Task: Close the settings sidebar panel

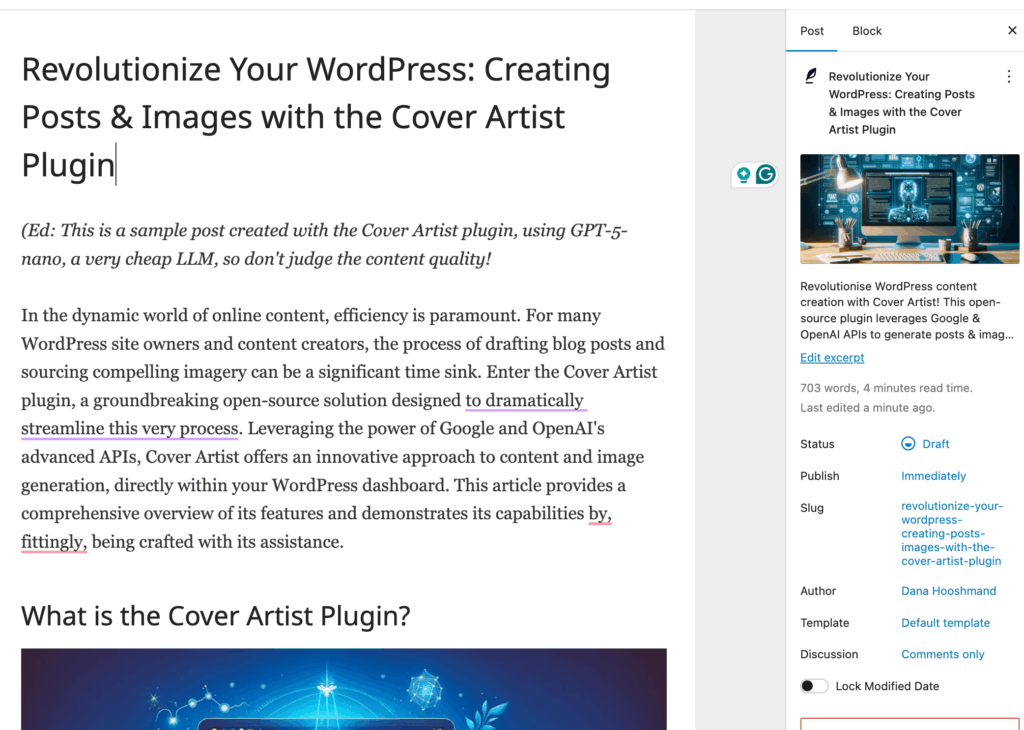Action: click(x=1012, y=31)
